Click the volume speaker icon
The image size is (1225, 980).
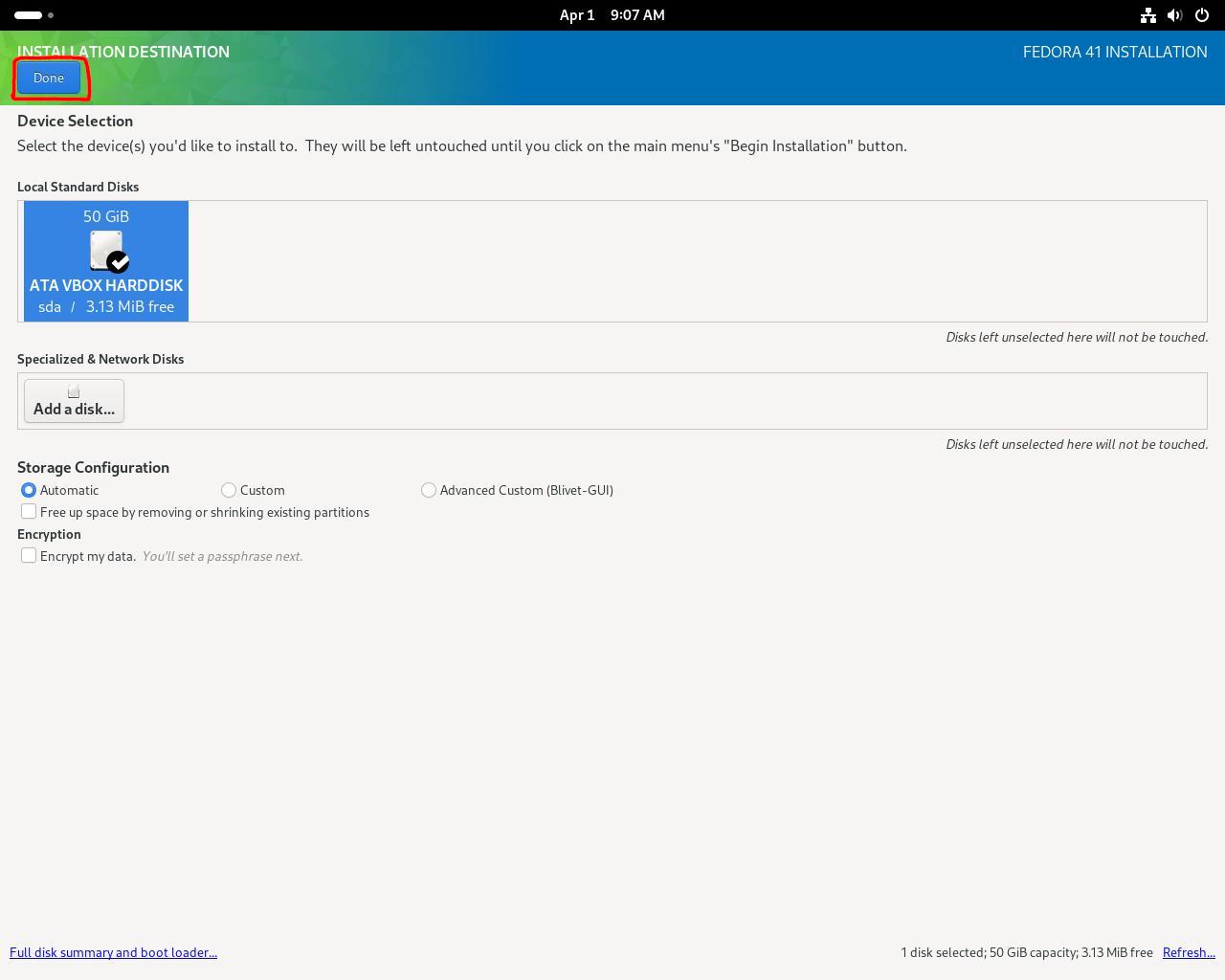click(x=1175, y=15)
